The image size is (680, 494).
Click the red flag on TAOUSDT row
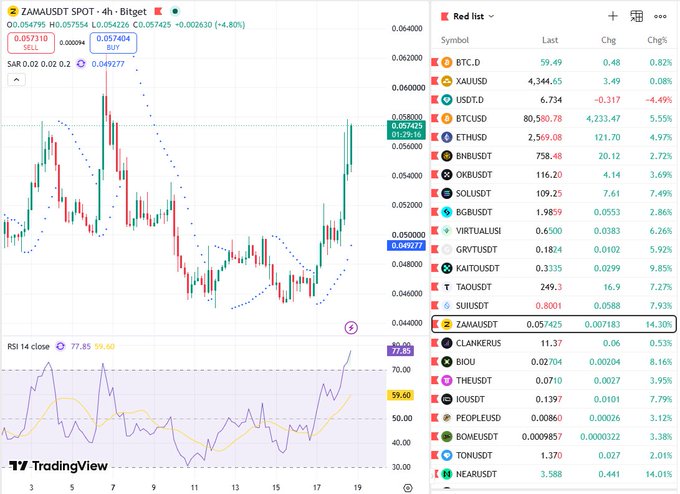click(x=435, y=287)
